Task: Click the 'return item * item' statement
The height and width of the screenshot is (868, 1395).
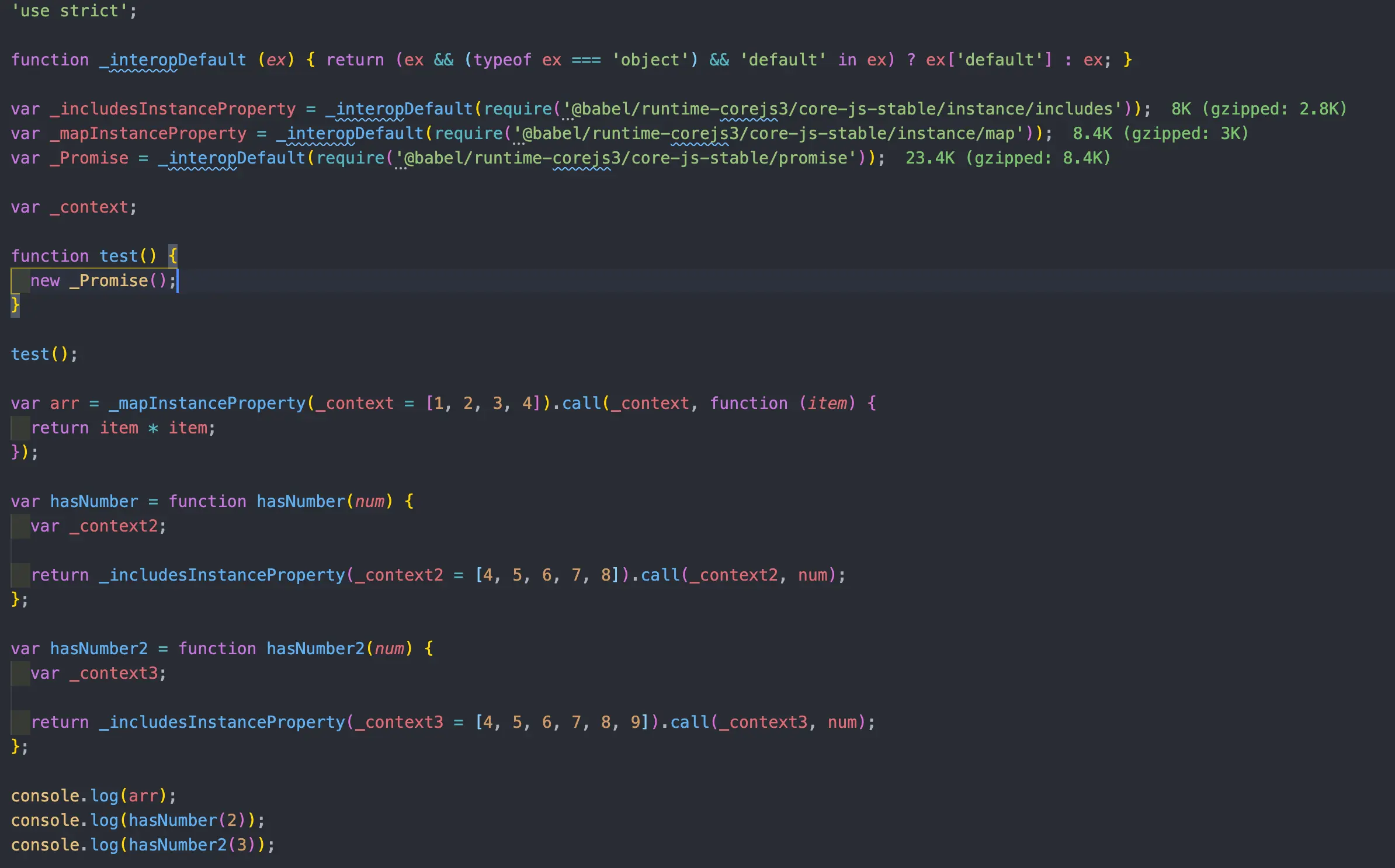Action: (x=123, y=428)
